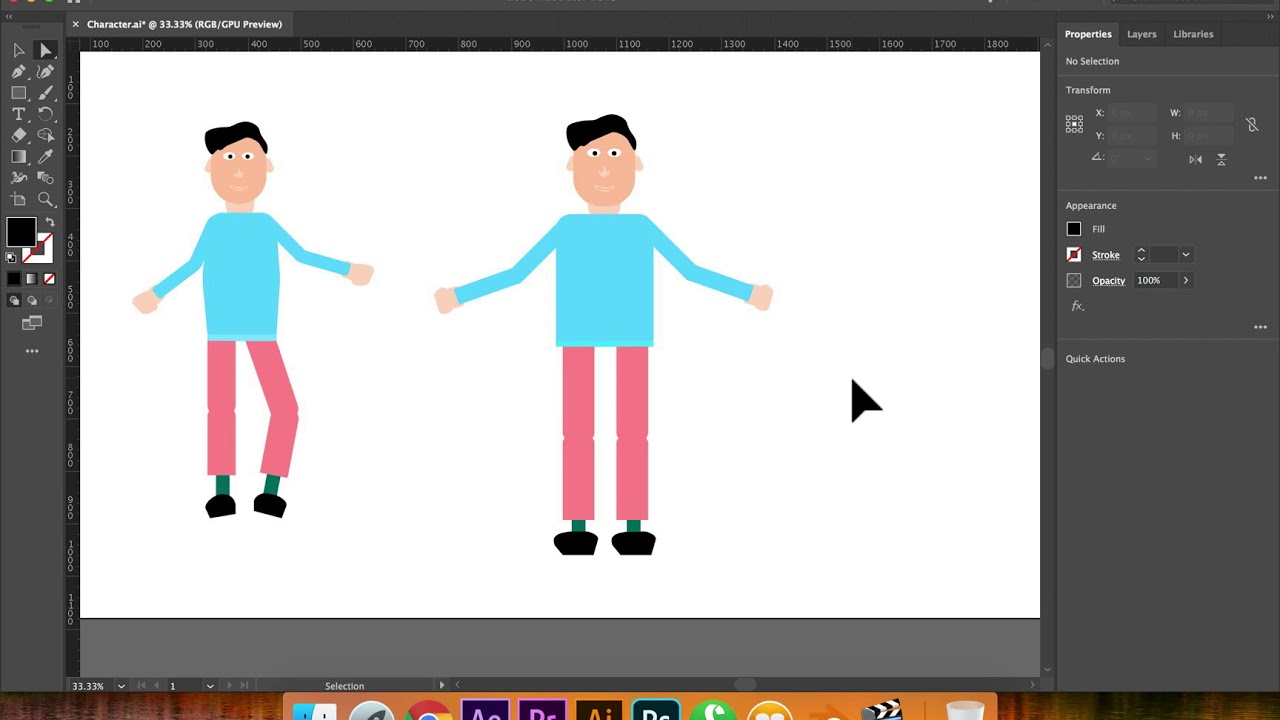Open more Transform options
Viewport: 1280px width, 720px height.
coord(1260,178)
